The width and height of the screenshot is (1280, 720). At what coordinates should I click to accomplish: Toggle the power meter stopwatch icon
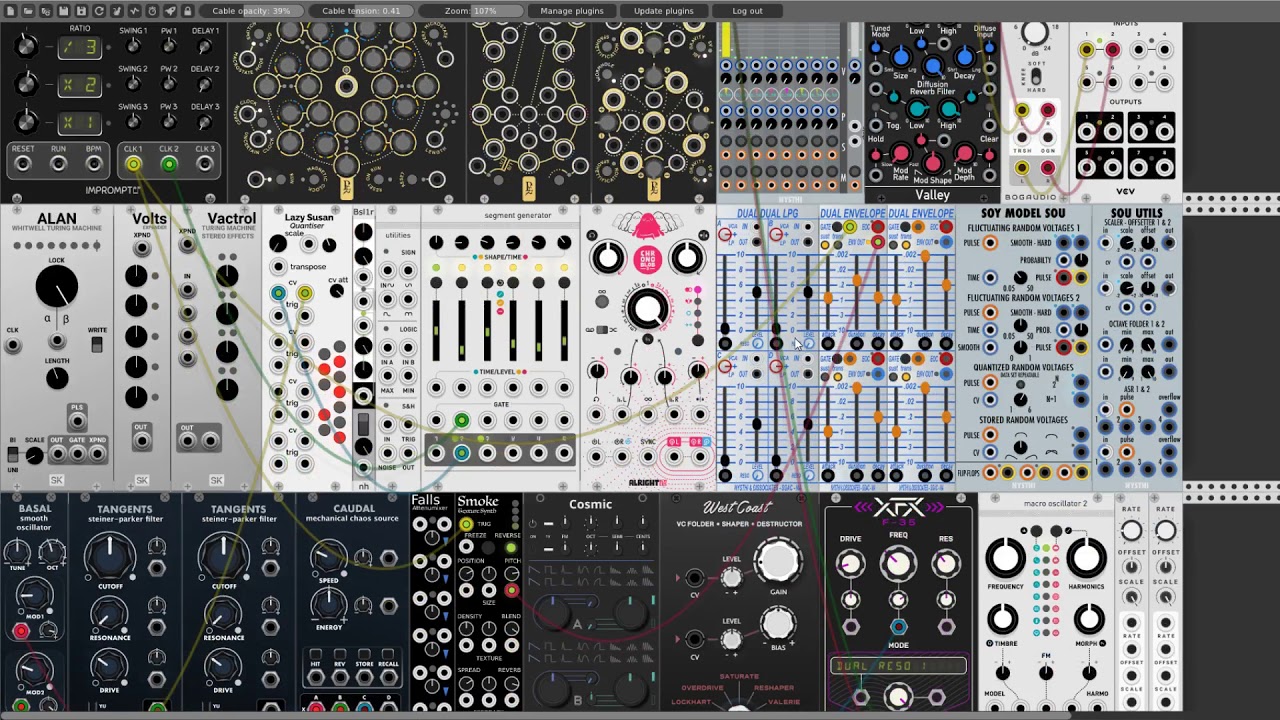152,11
